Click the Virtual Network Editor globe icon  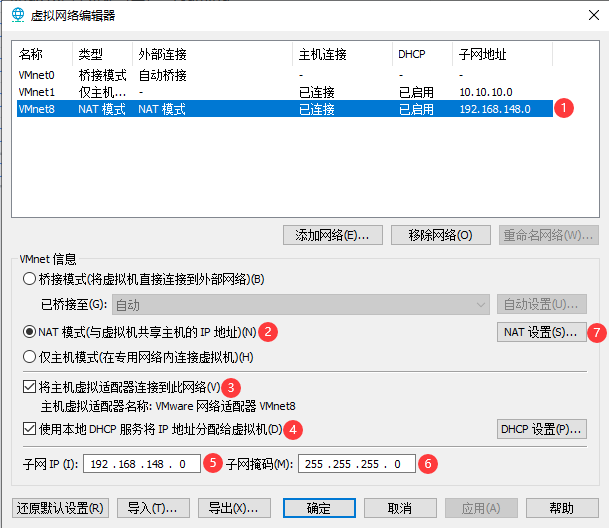(x=18, y=15)
